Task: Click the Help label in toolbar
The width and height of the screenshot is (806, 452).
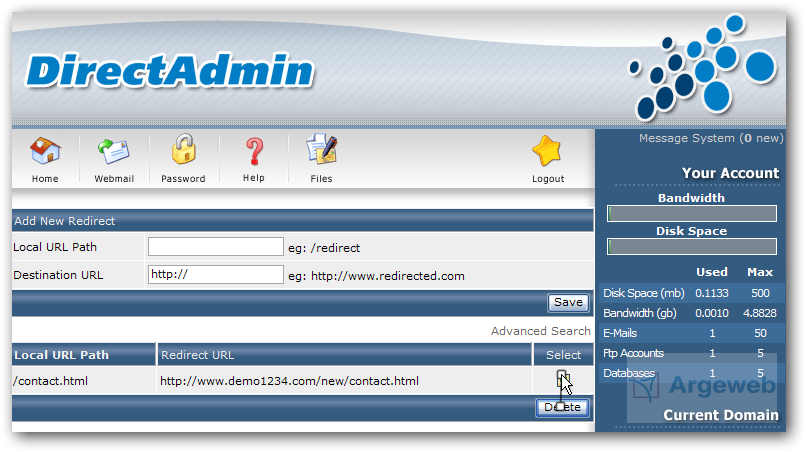Action: (x=254, y=178)
